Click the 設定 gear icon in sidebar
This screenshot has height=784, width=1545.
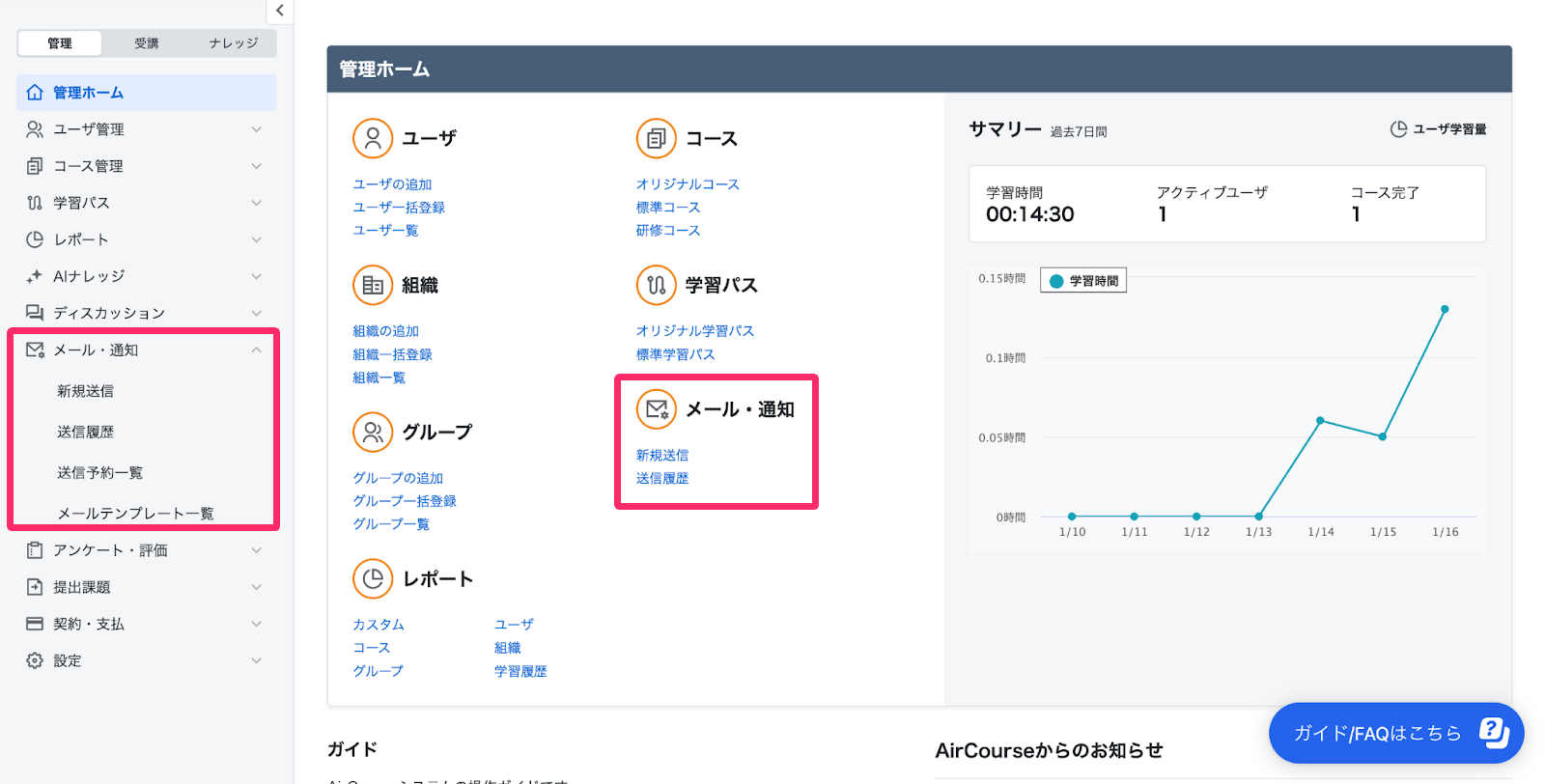pos(35,660)
